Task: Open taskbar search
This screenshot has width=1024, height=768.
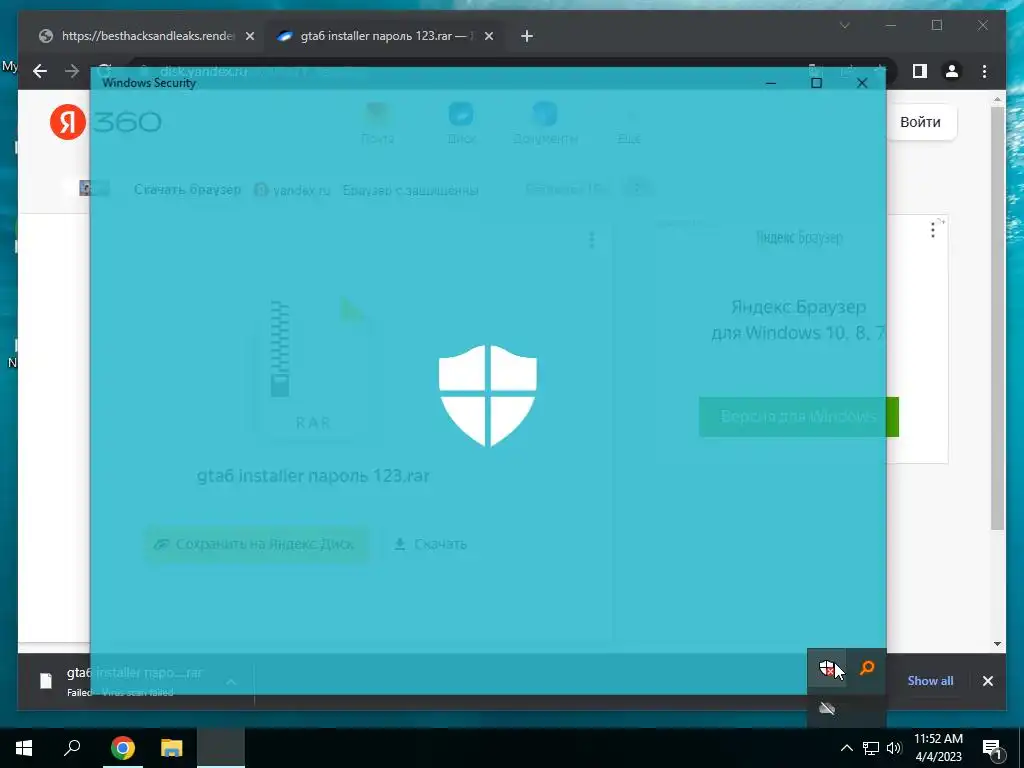Action: click(72, 748)
